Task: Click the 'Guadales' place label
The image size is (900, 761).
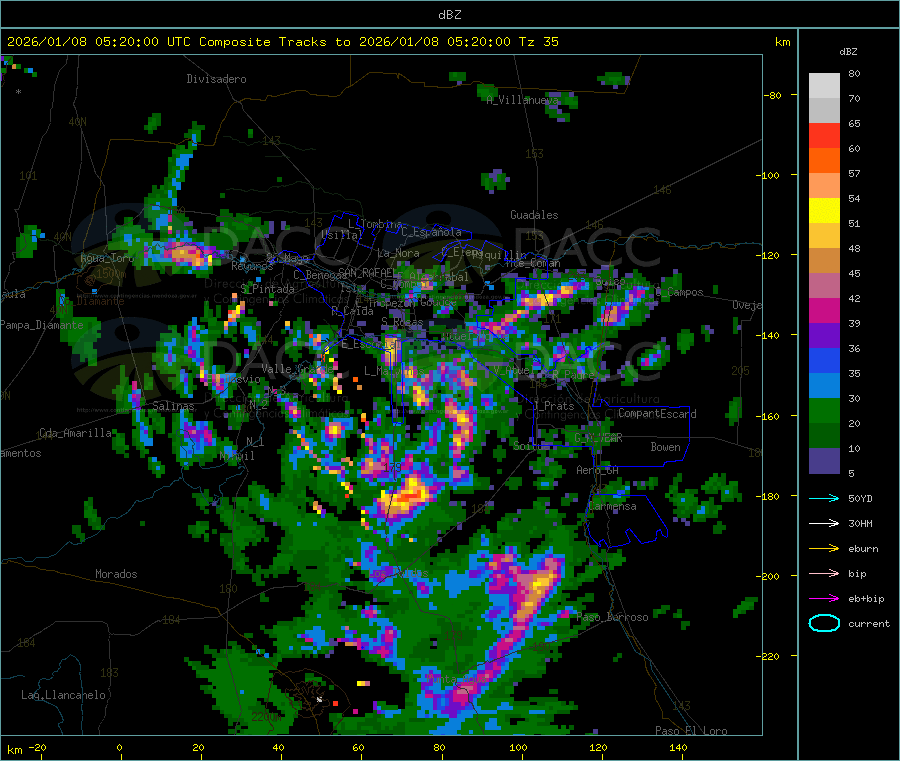Action: (x=534, y=215)
